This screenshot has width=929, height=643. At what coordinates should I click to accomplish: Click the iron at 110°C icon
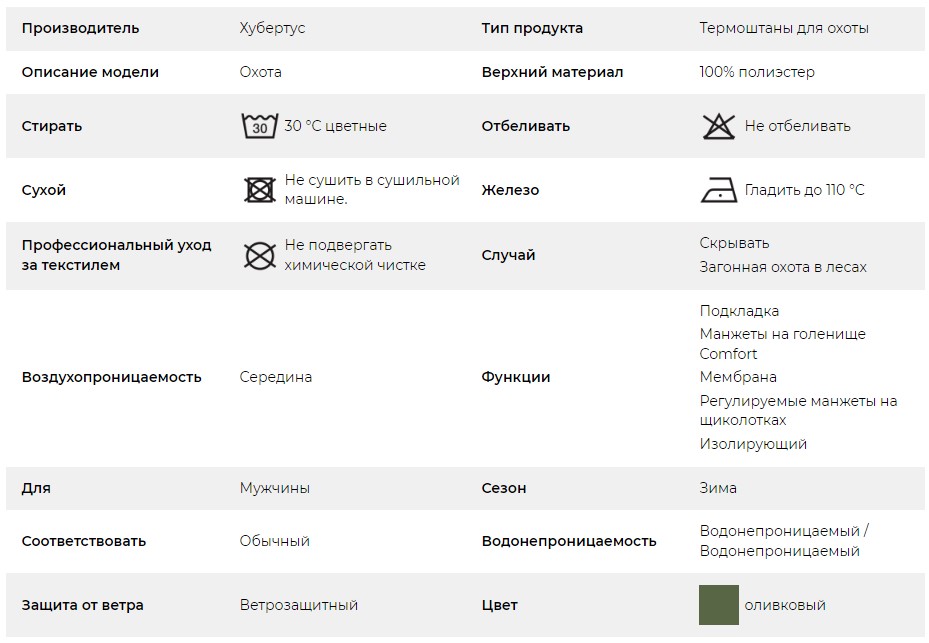pos(719,190)
